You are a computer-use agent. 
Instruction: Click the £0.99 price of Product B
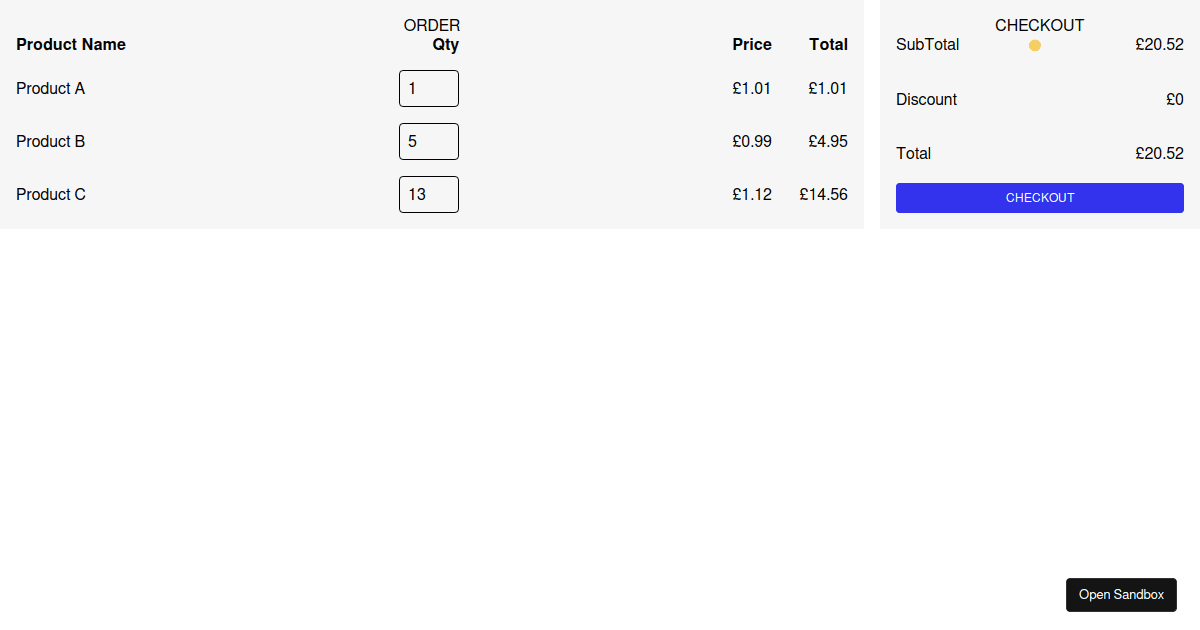click(x=752, y=141)
